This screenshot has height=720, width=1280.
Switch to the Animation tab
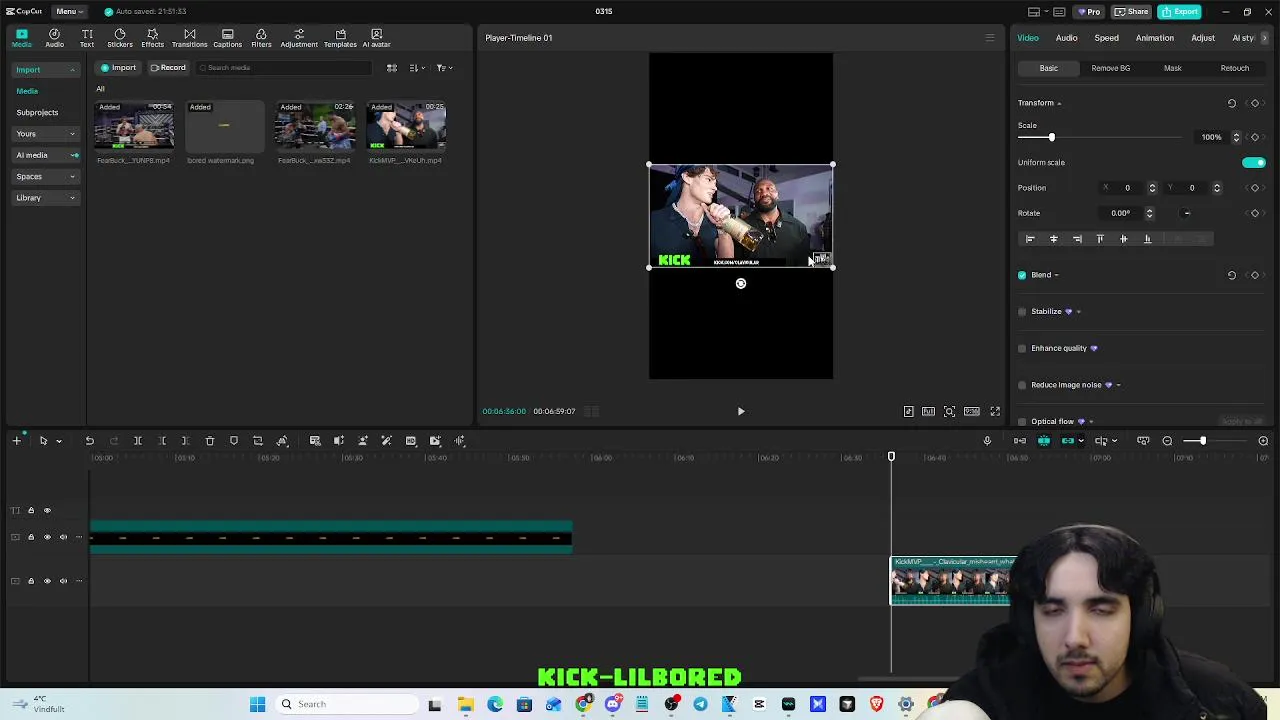coord(1155,38)
